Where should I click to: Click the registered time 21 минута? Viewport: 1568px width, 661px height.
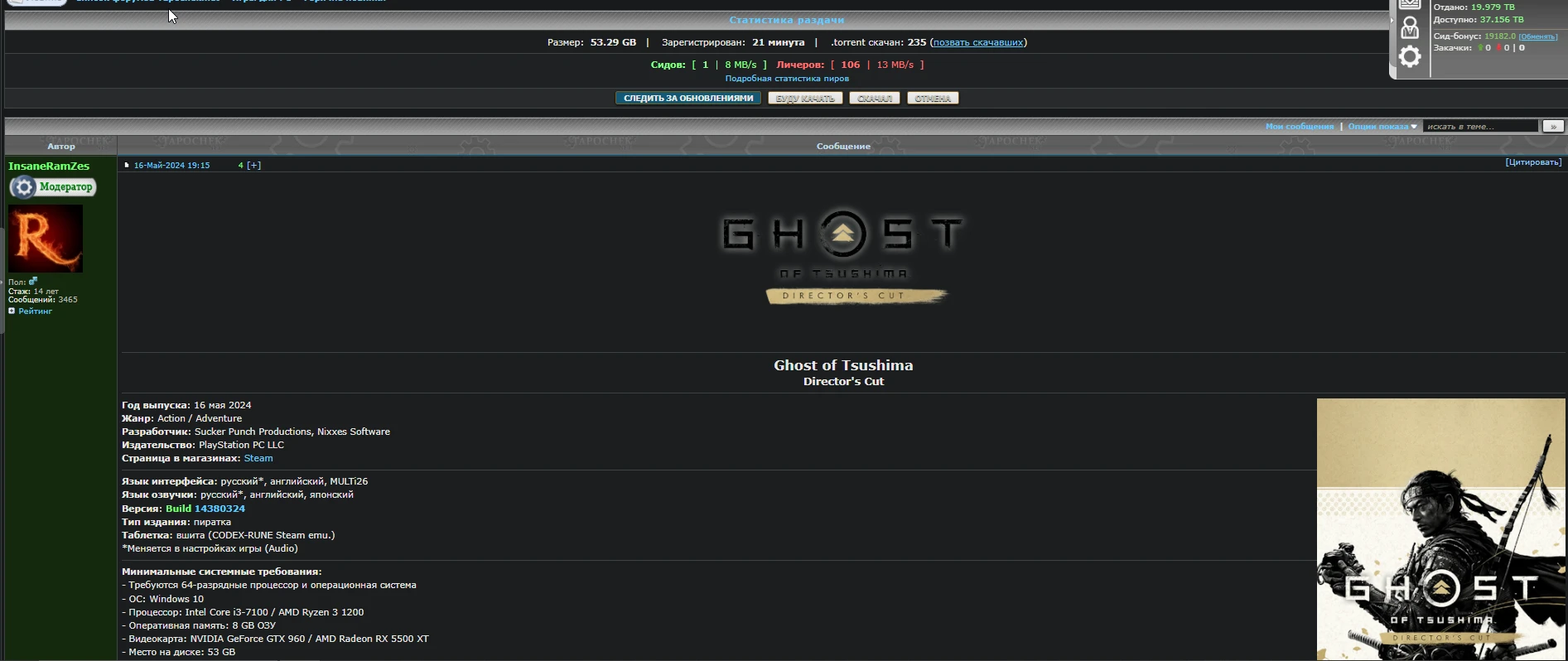click(779, 42)
